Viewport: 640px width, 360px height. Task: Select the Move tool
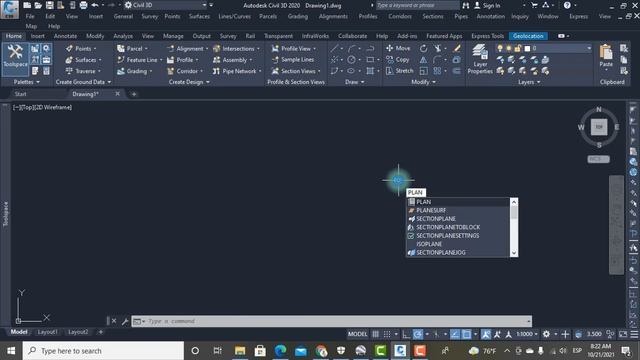coord(398,48)
